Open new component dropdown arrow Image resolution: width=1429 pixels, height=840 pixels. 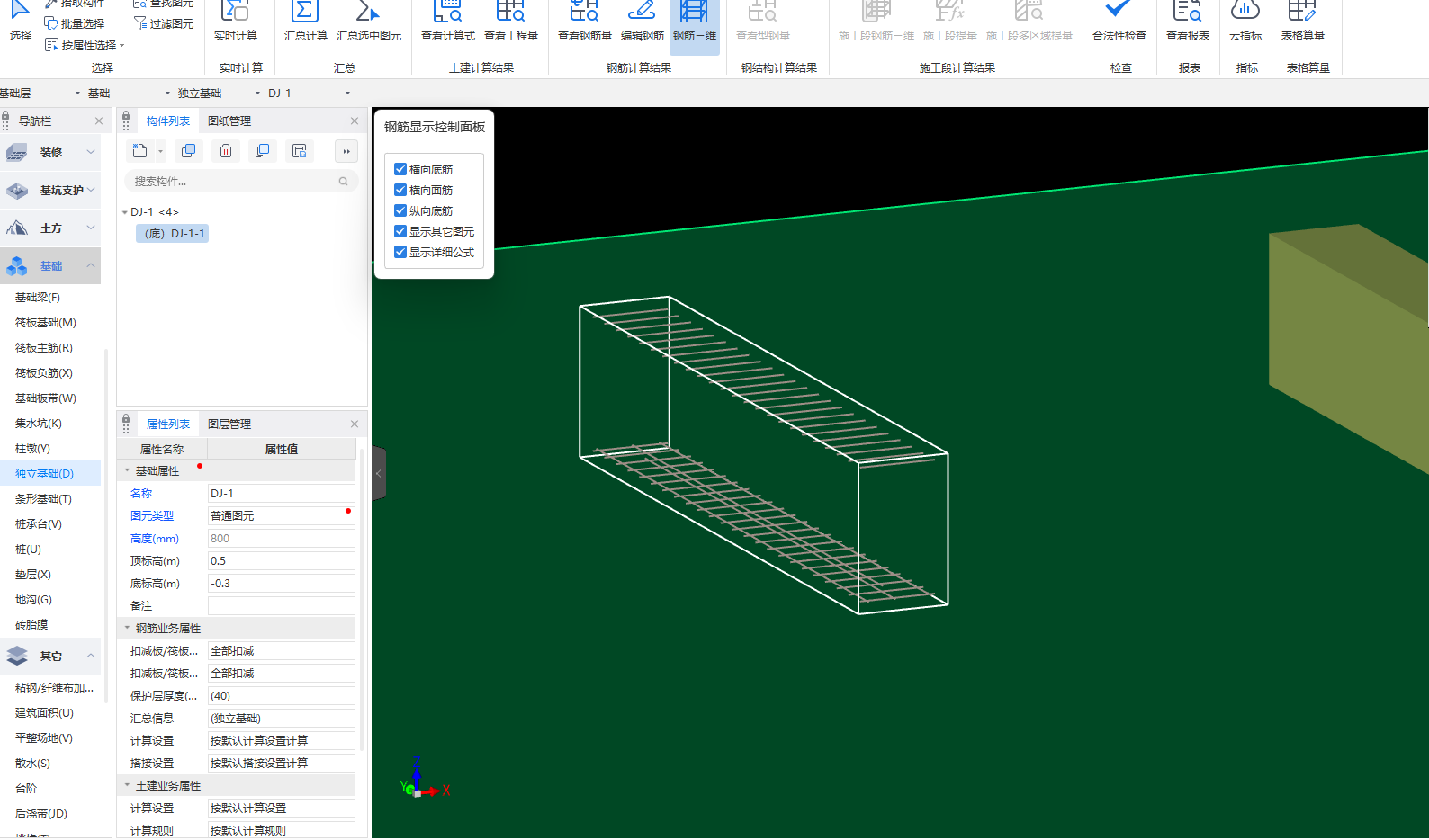[x=161, y=151]
